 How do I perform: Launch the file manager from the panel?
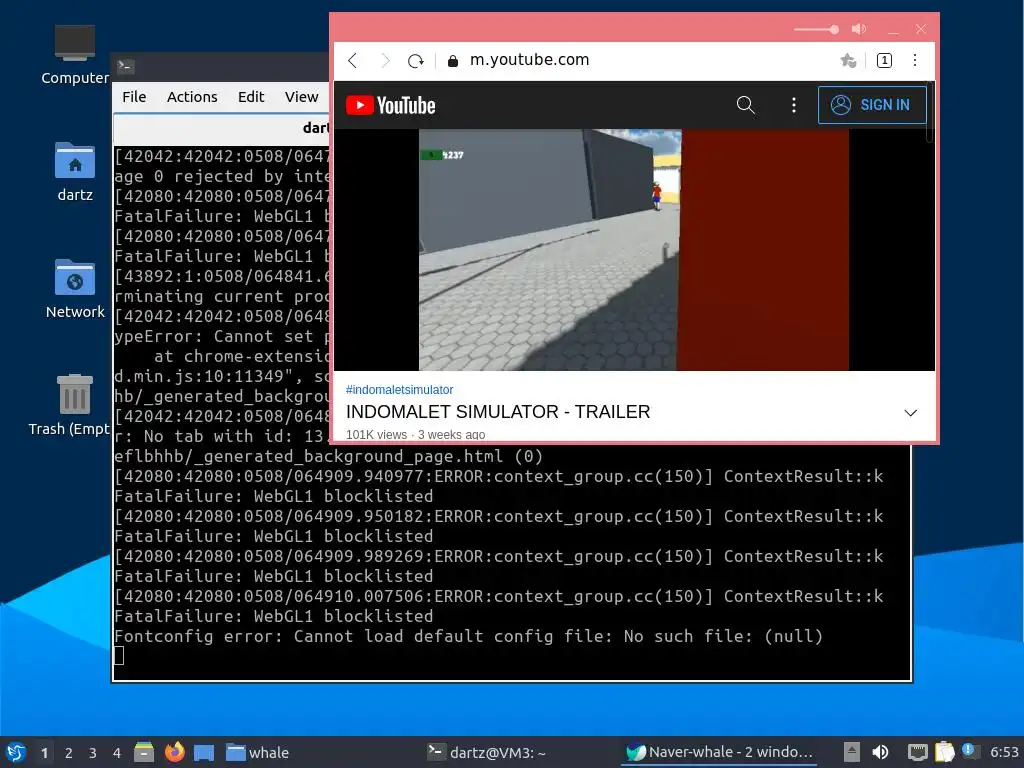(144, 752)
